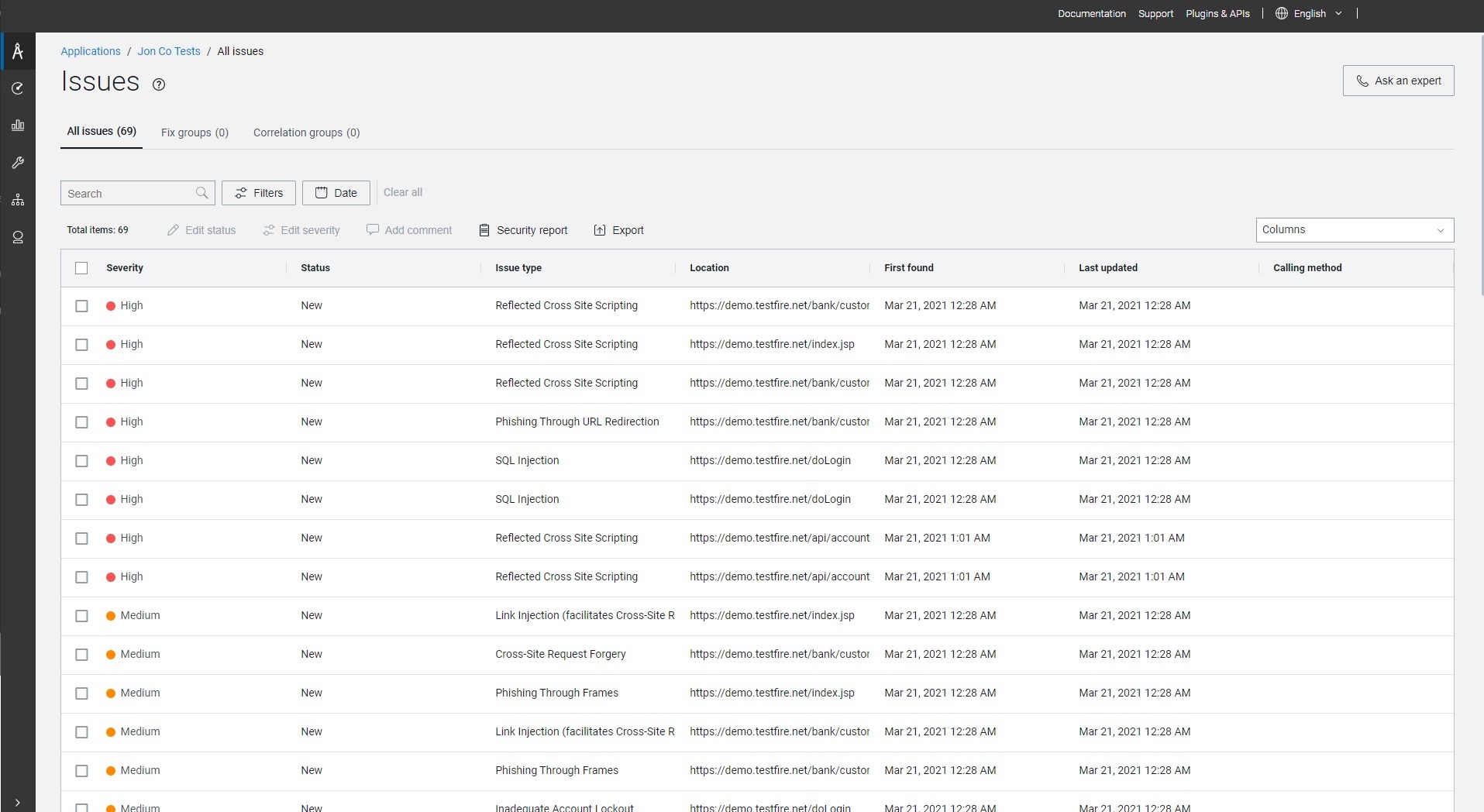The image size is (1484, 812).
Task: Switch to Fix groups (0) tab
Action: 195,132
